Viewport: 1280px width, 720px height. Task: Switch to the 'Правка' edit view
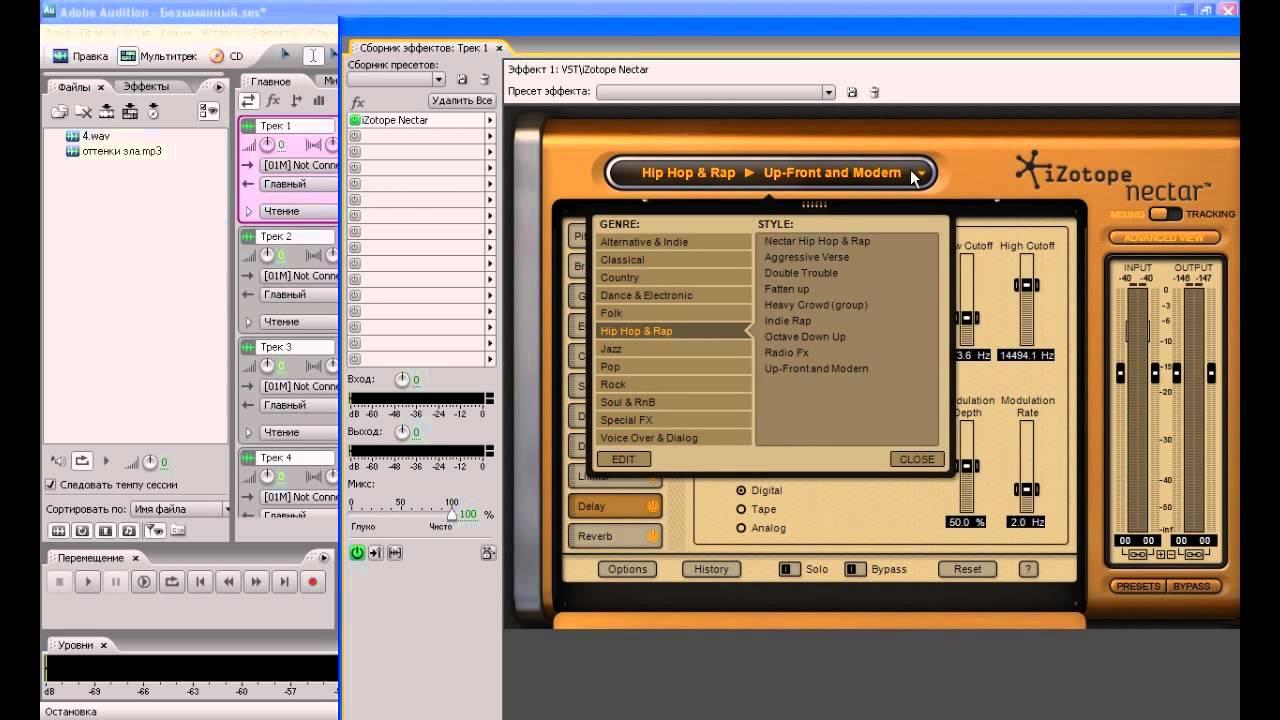(80, 56)
